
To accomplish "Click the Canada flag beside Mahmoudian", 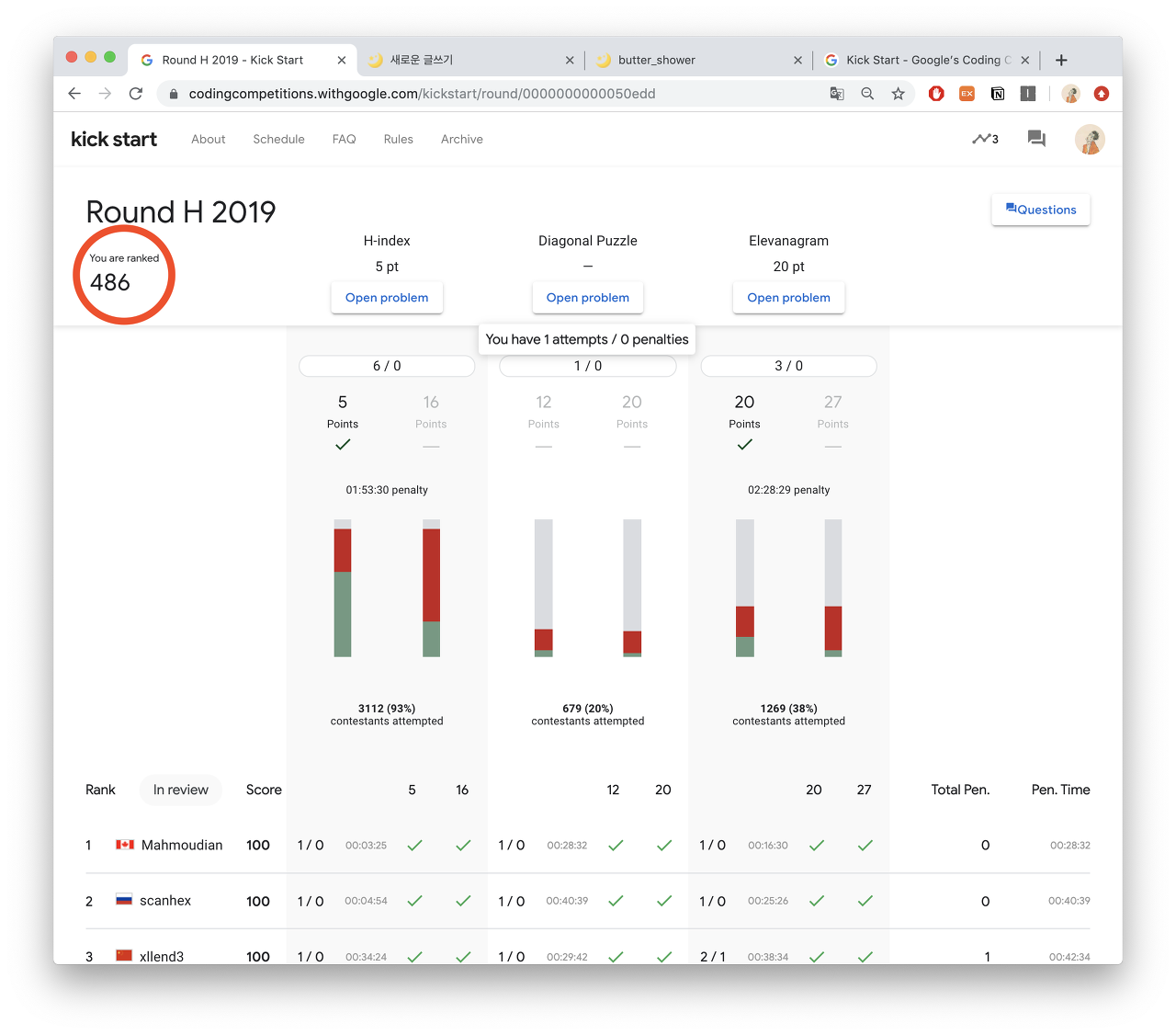I will tap(125, 845).
